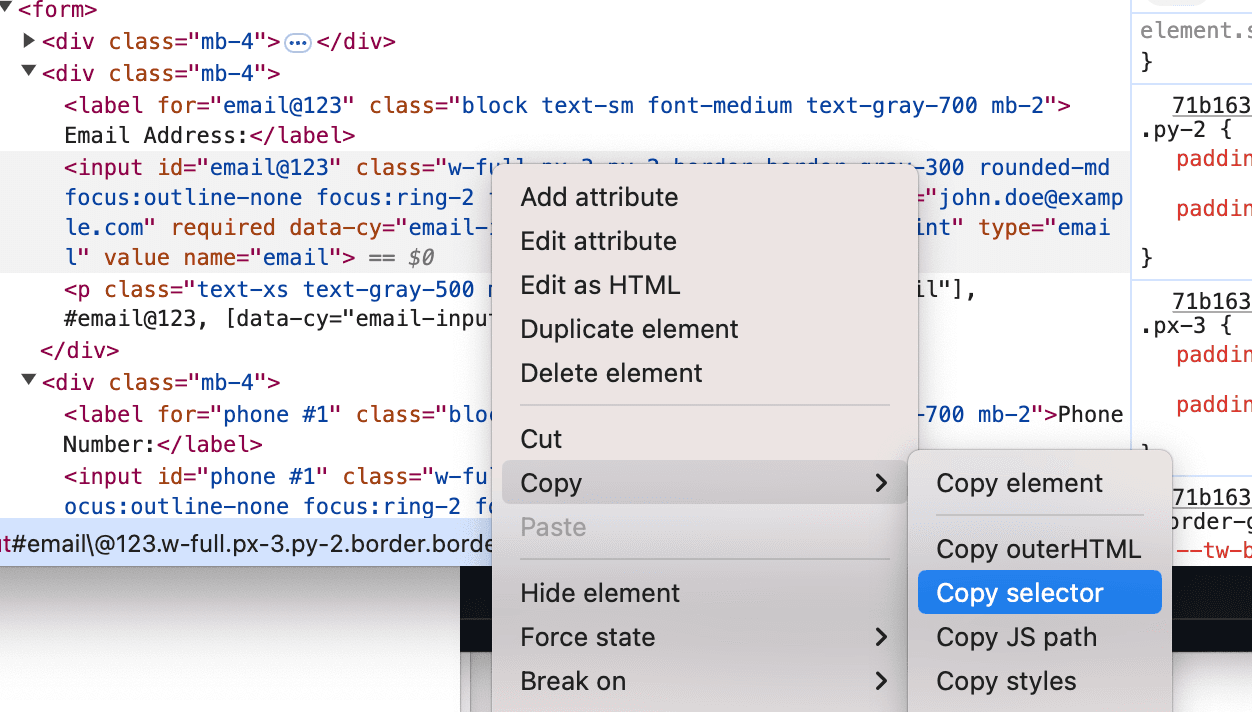Viewport: 1252px width, 712px height.
Task: Open the 71b163 source link above .px-3
Action: [x=1211, y=301]
